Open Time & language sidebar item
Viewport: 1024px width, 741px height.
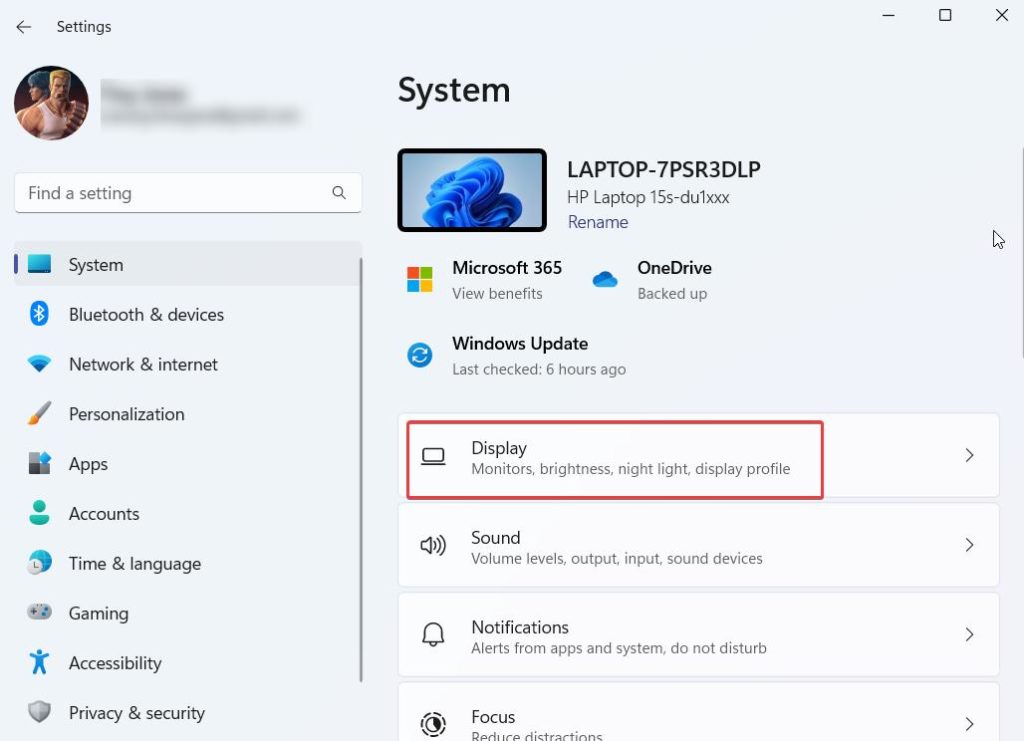pyautogui.click(x=187, y=563)
